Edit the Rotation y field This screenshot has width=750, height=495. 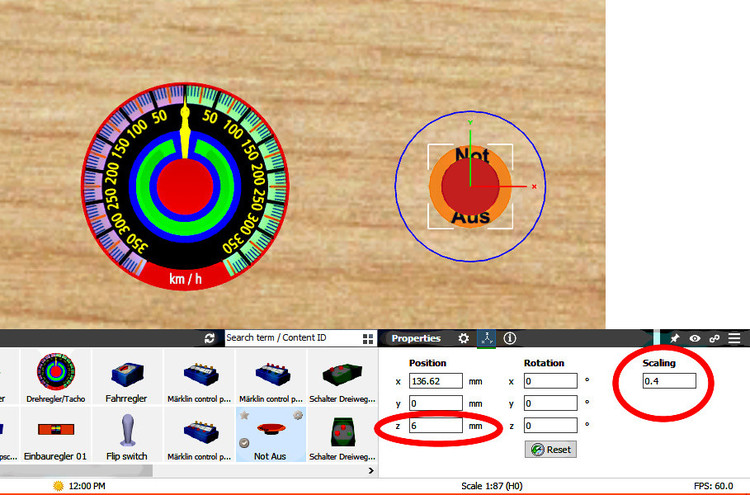[x=551, y=403]
